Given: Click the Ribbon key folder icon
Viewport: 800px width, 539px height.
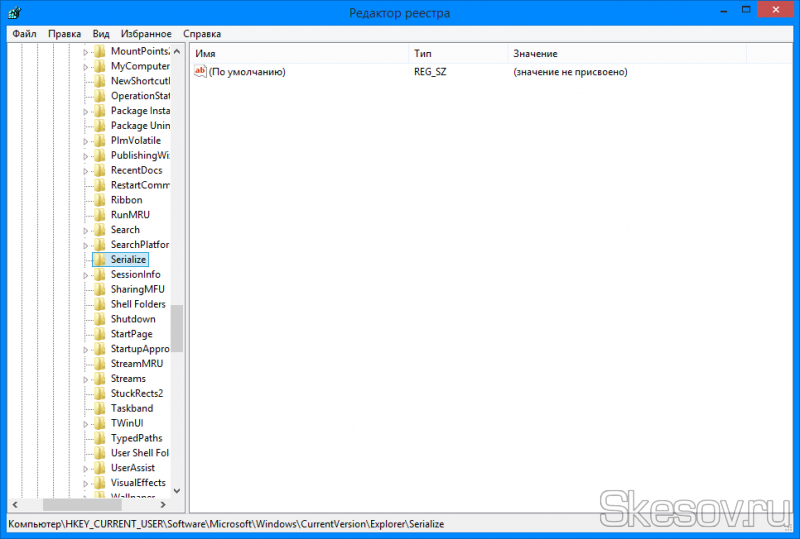Looking at the screenshot, I should [x=99, y=200].
